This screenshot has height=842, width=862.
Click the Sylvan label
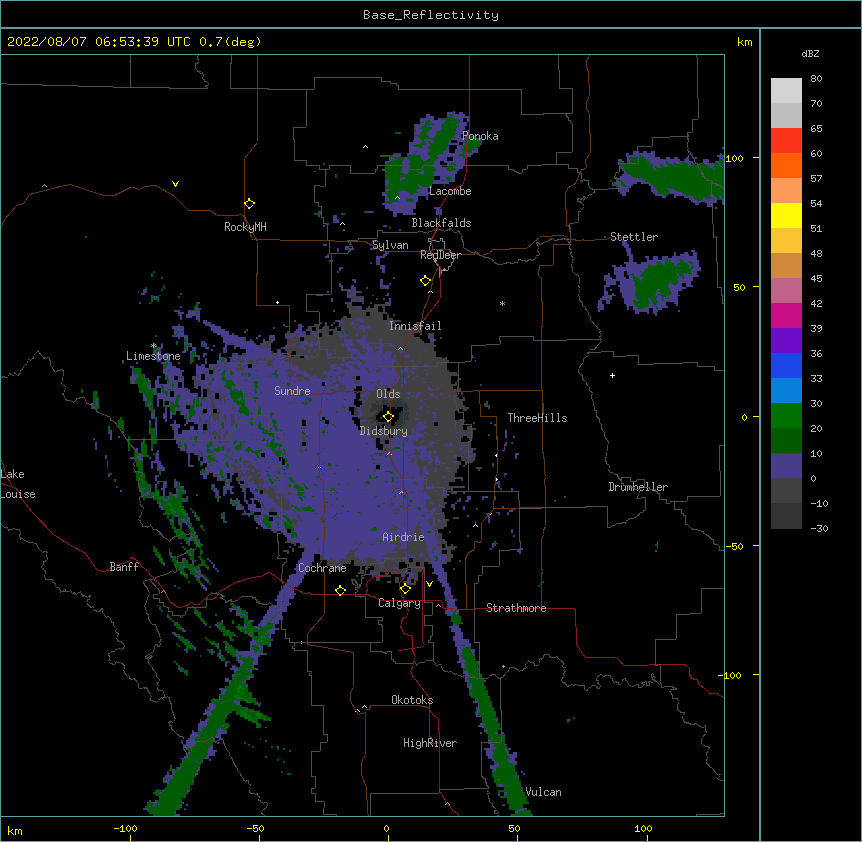click(390, 245)
